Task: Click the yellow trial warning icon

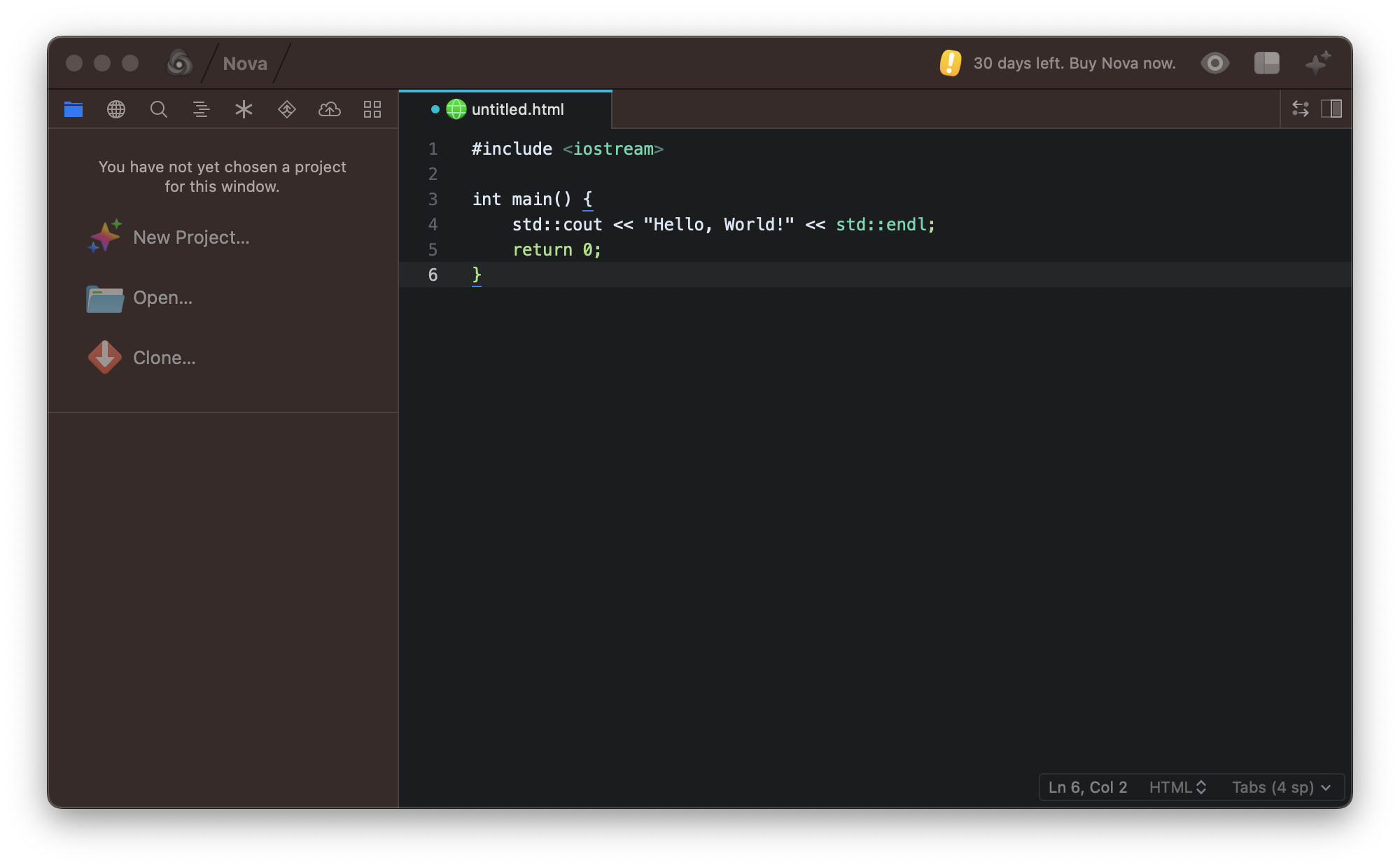Action: pos(951,63)
